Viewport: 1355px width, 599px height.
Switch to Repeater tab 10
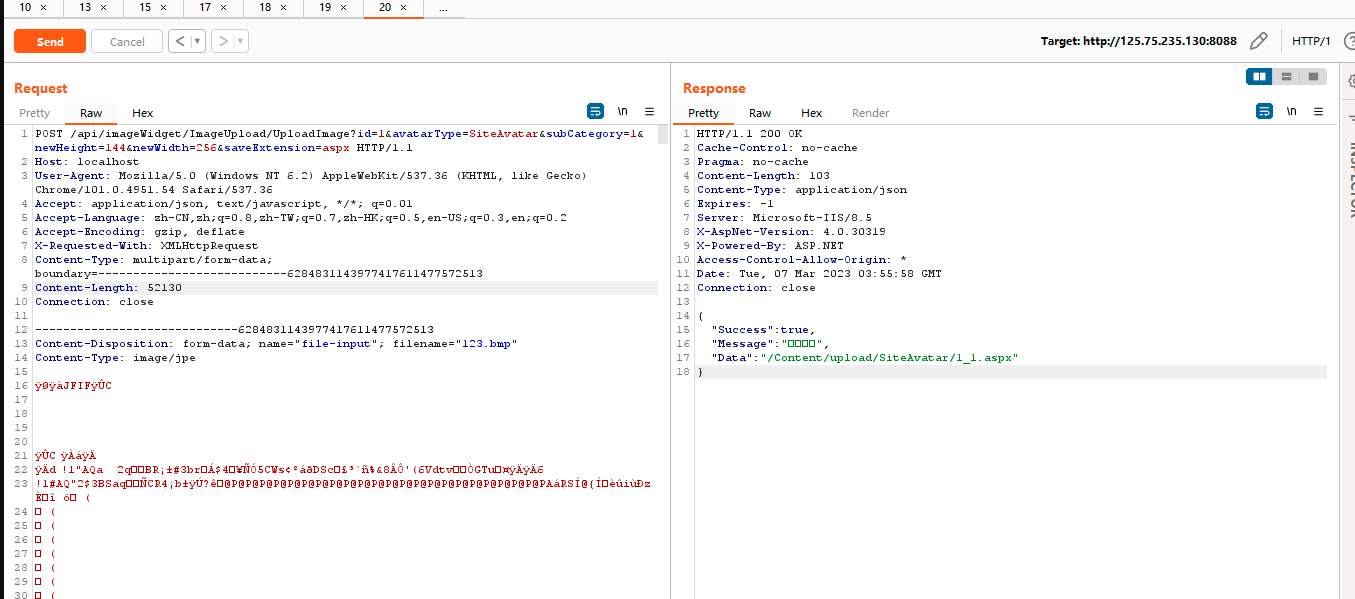click(25, 7)
